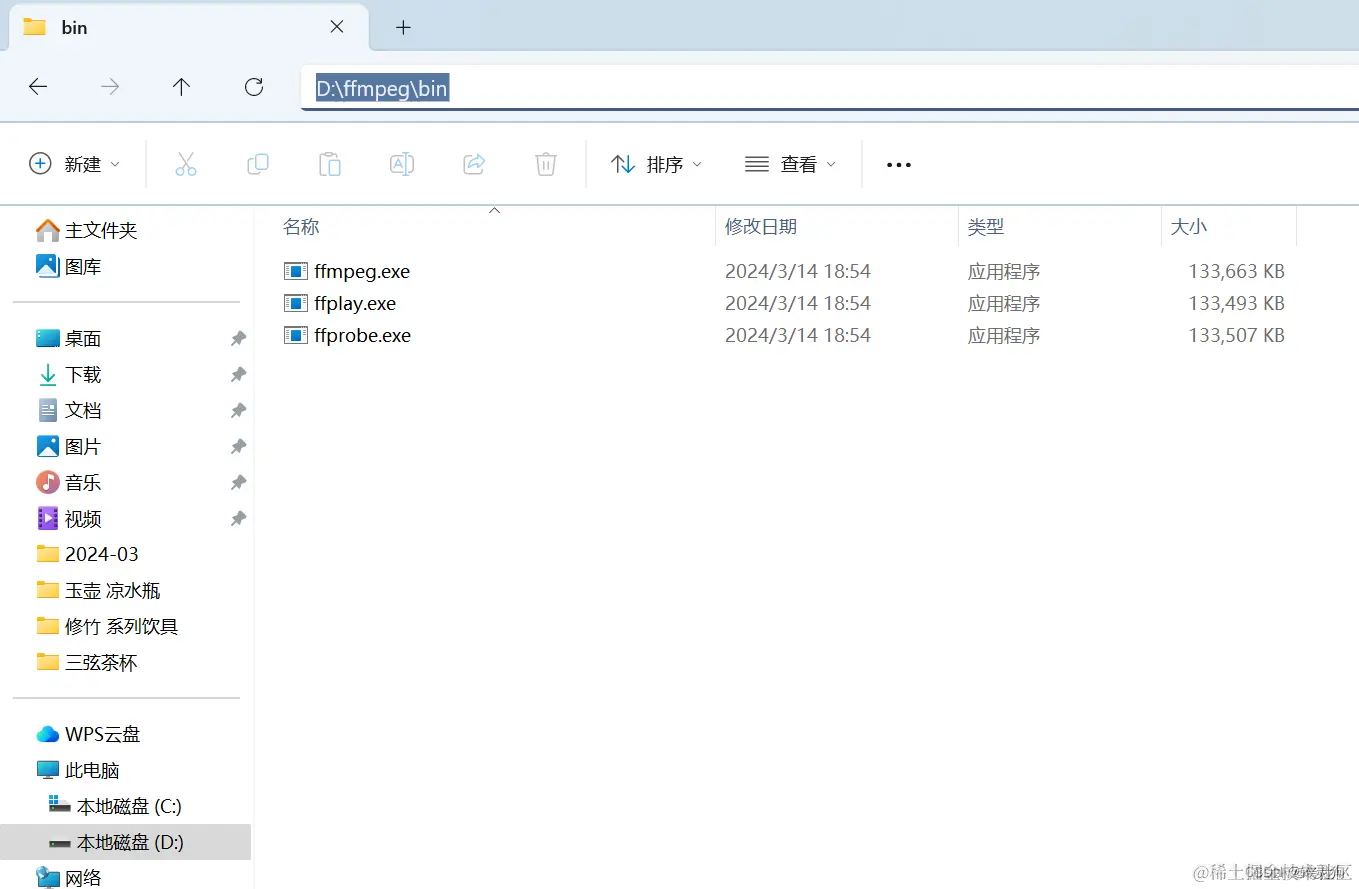Open 下载 in the sidebar
This screenshot has width=1359, height=889.
(69, 375)
